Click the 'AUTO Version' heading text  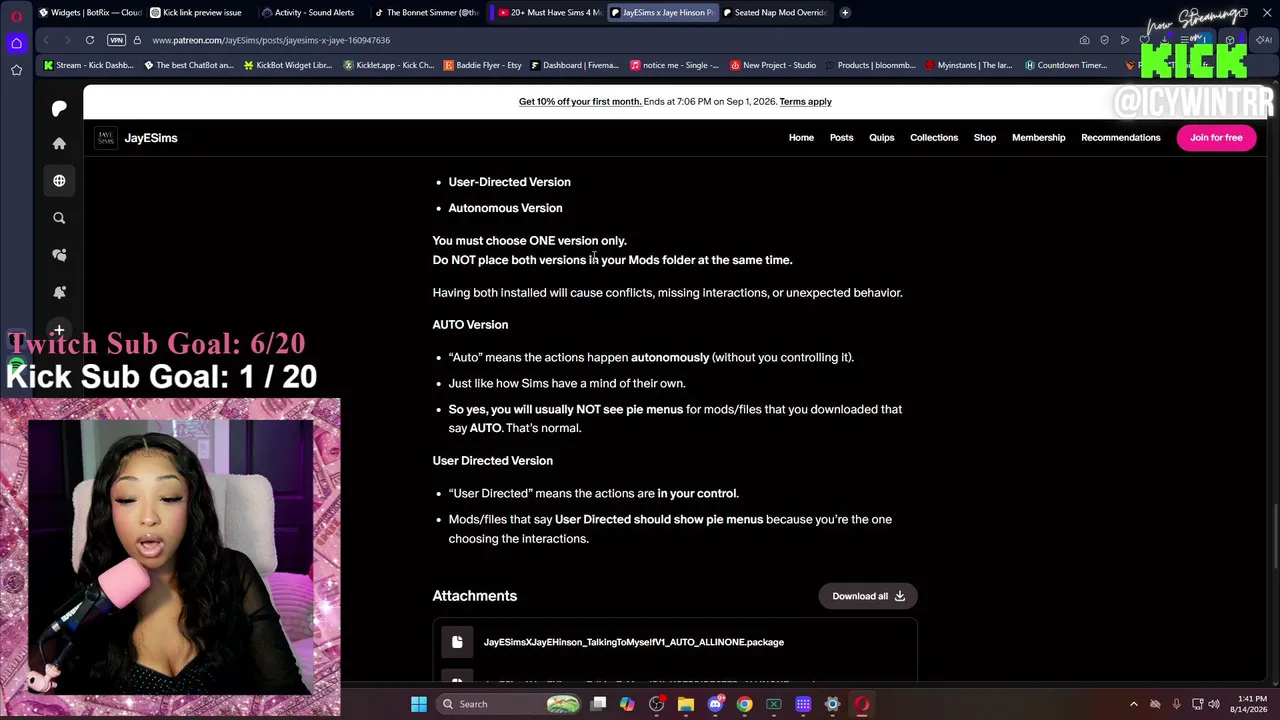click(470, 325)
